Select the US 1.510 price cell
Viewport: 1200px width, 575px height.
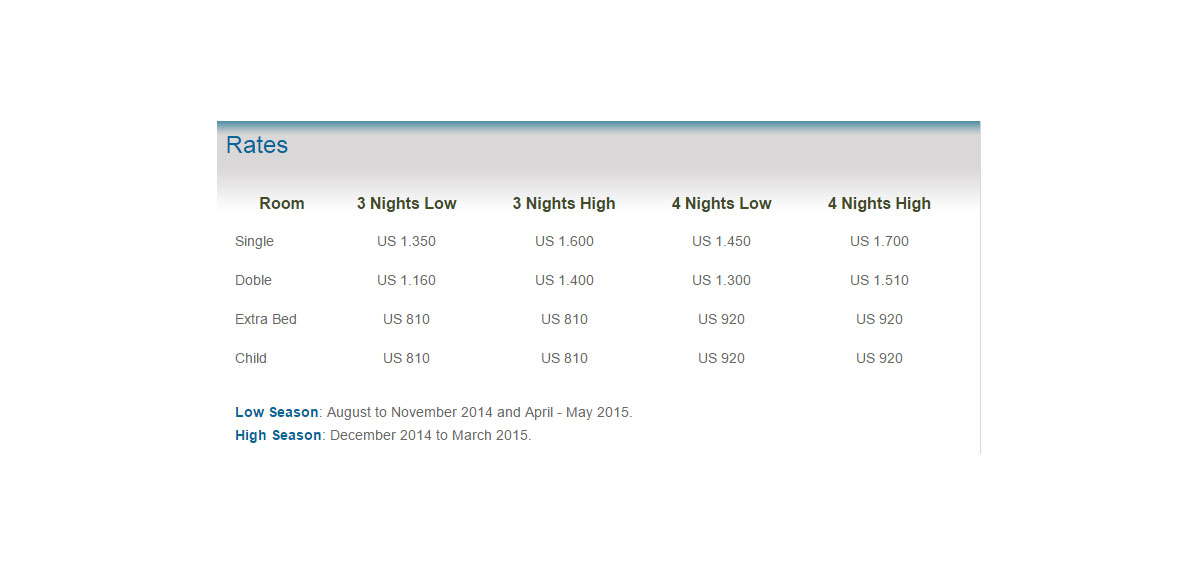point(879,280)
